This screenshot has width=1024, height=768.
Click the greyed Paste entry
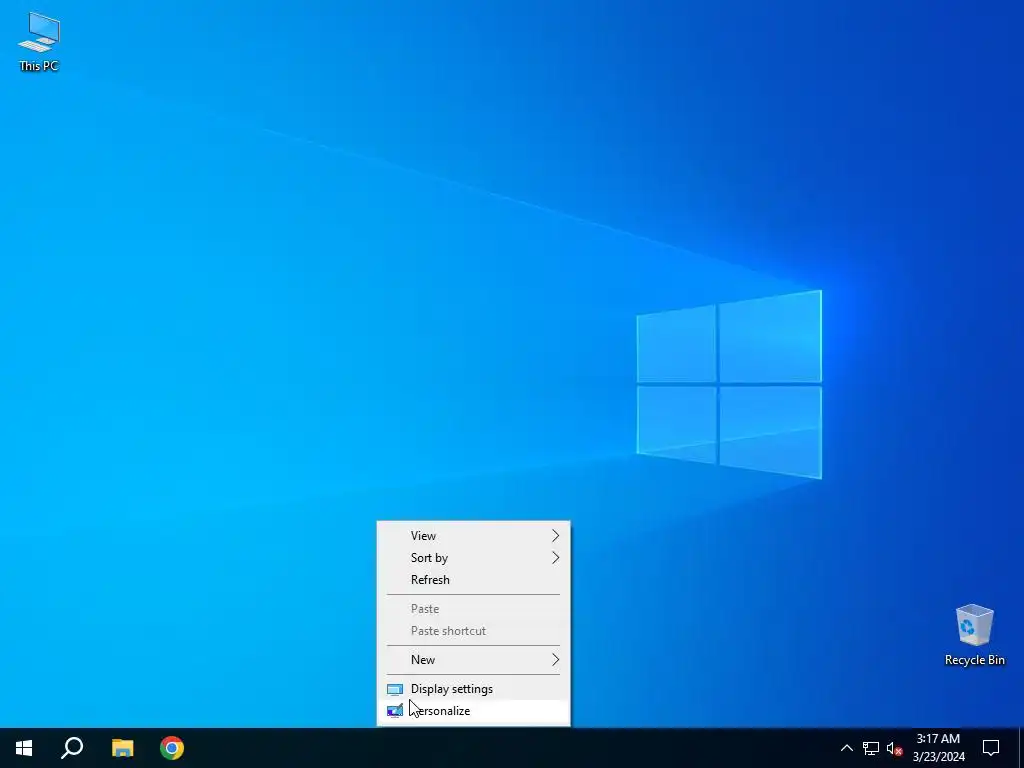(473, 609)
